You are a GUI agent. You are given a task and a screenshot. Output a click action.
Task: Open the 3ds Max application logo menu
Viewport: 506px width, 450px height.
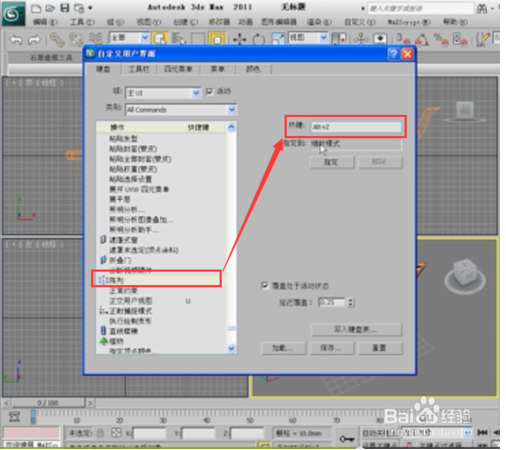13,13
